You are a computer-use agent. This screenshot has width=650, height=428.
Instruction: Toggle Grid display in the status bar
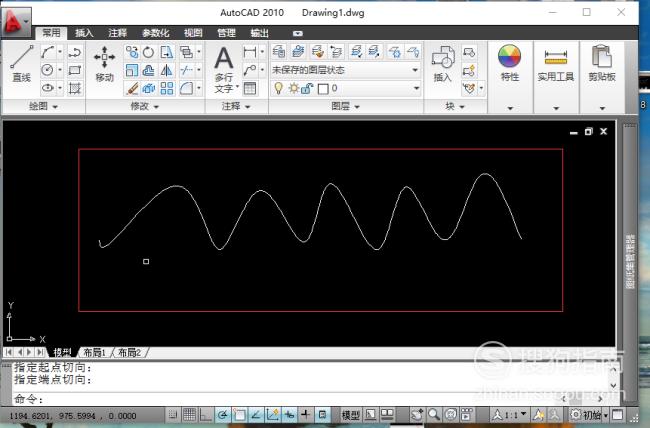pyautogui.click(x=189, y=414)
